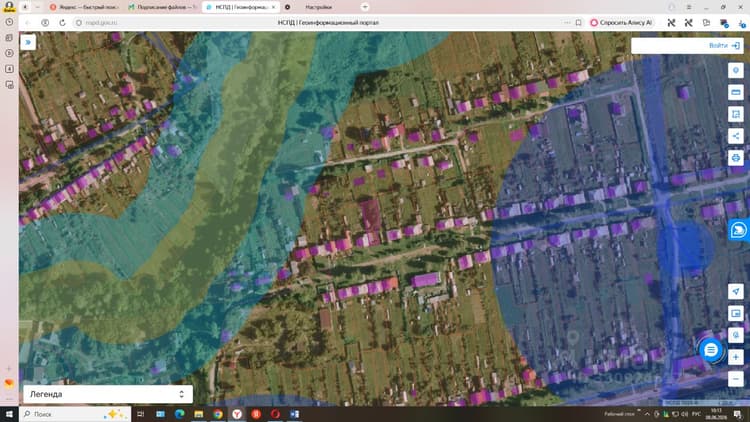Select the area selection tool

click(x=736, y=114)
